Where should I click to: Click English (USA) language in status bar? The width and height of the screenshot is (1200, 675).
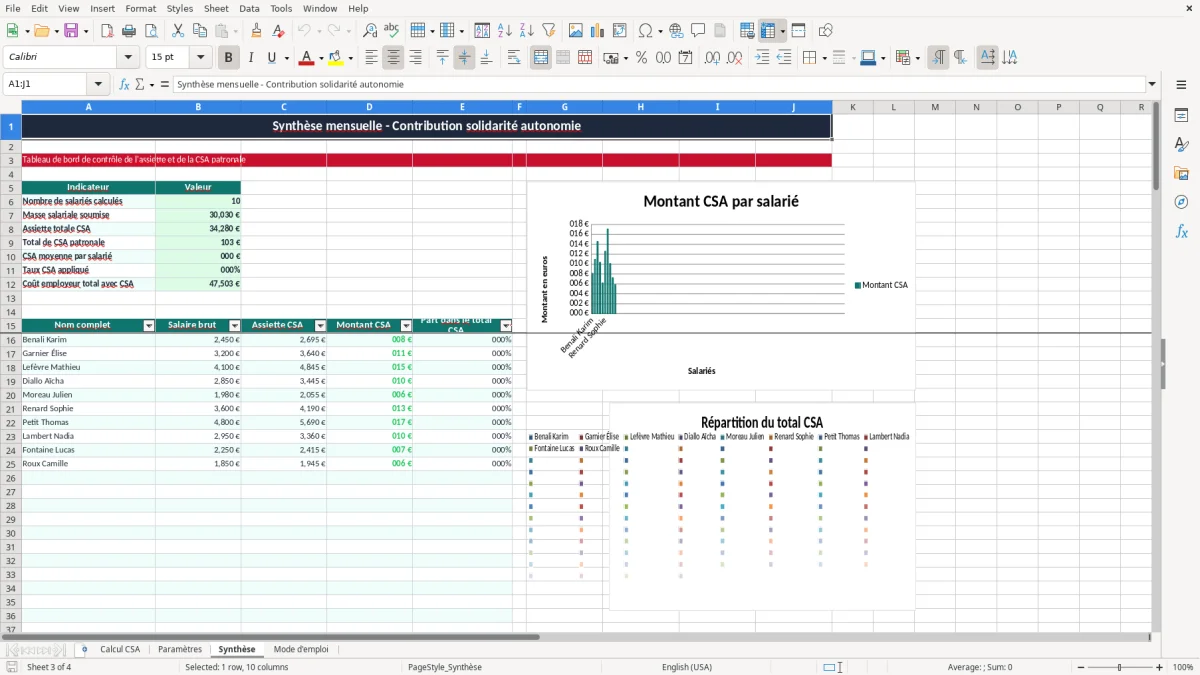687,667
